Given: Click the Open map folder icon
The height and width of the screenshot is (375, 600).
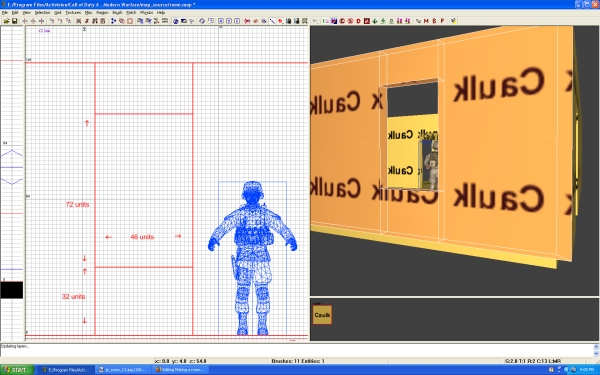Looking at the screenshot, I should [x=7, y=21].
